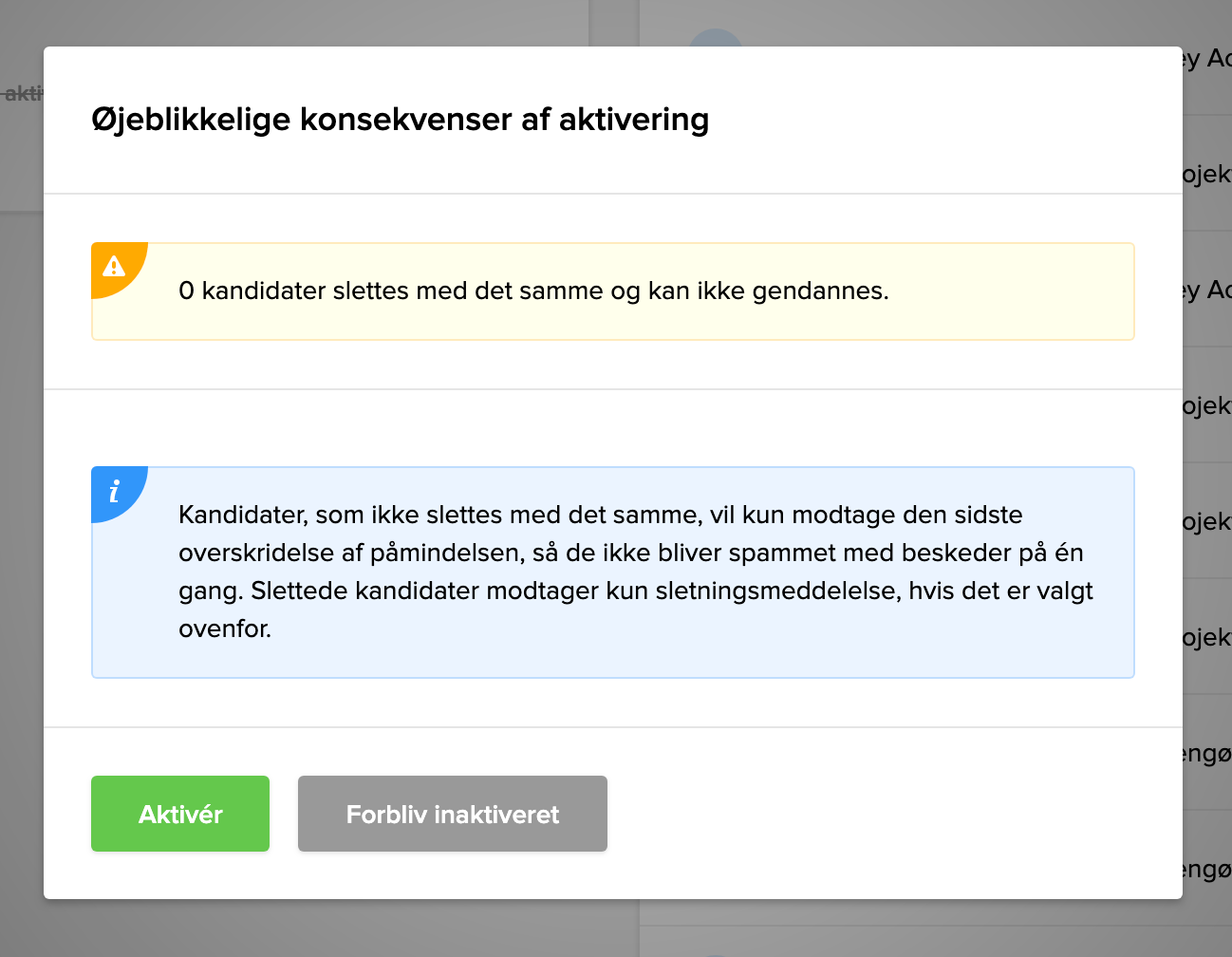Select the dialog title text

[x=399, y=120]
